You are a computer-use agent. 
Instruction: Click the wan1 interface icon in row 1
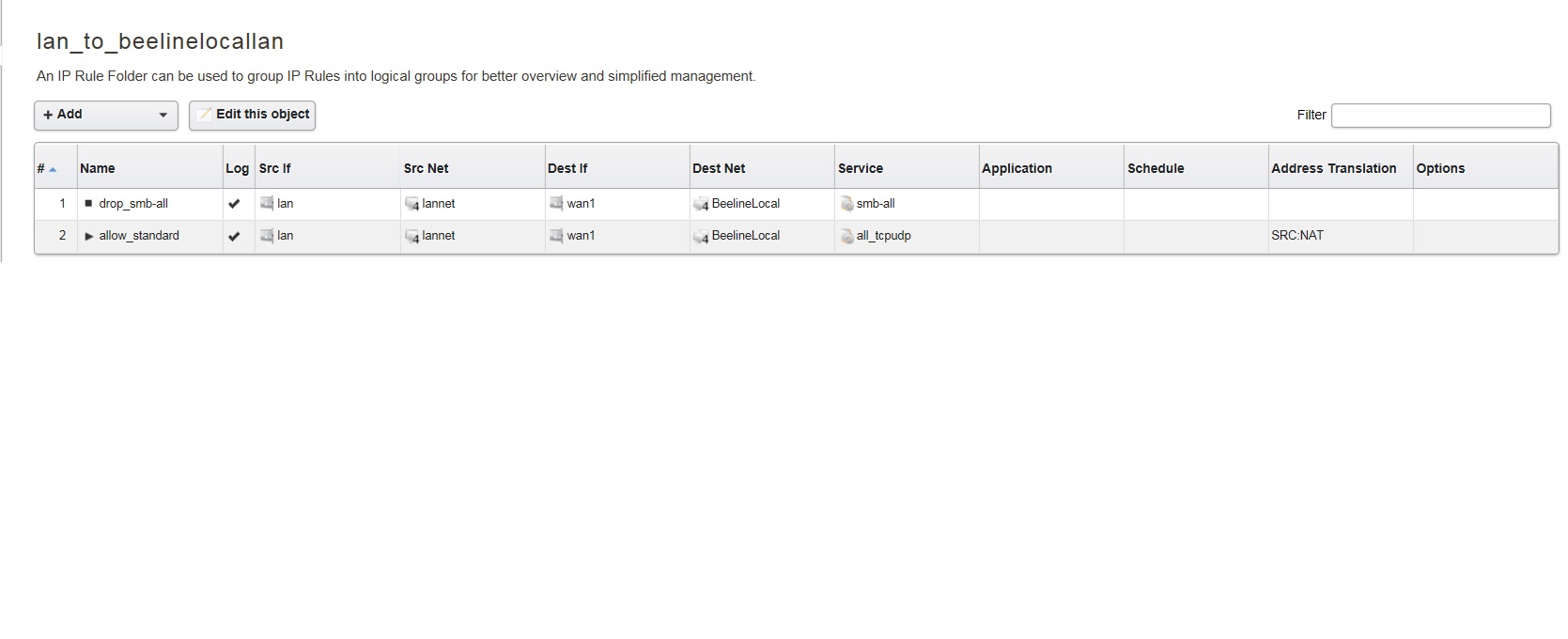pos(556,203)
